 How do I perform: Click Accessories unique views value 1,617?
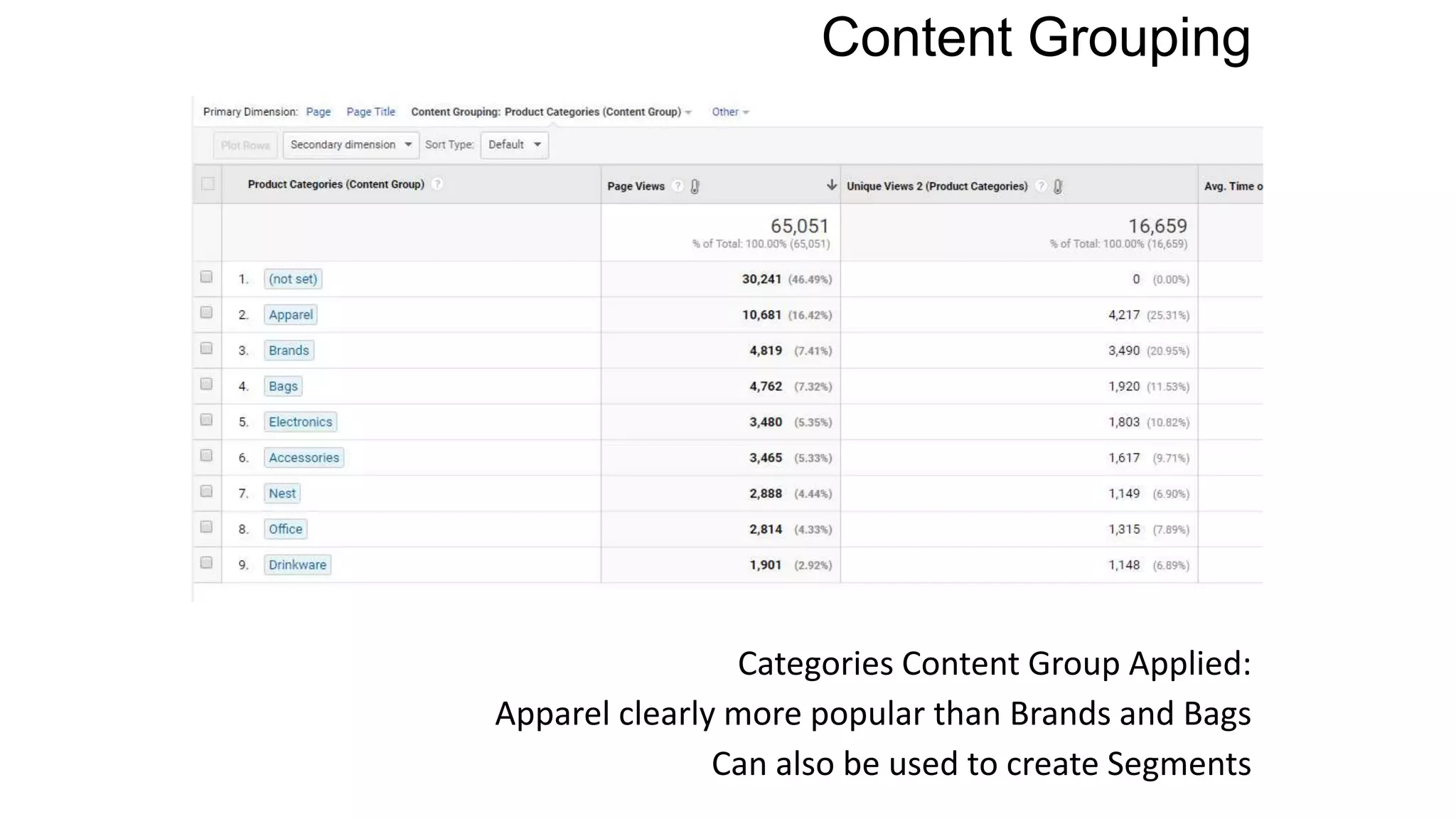click(x=1124, y=458)
